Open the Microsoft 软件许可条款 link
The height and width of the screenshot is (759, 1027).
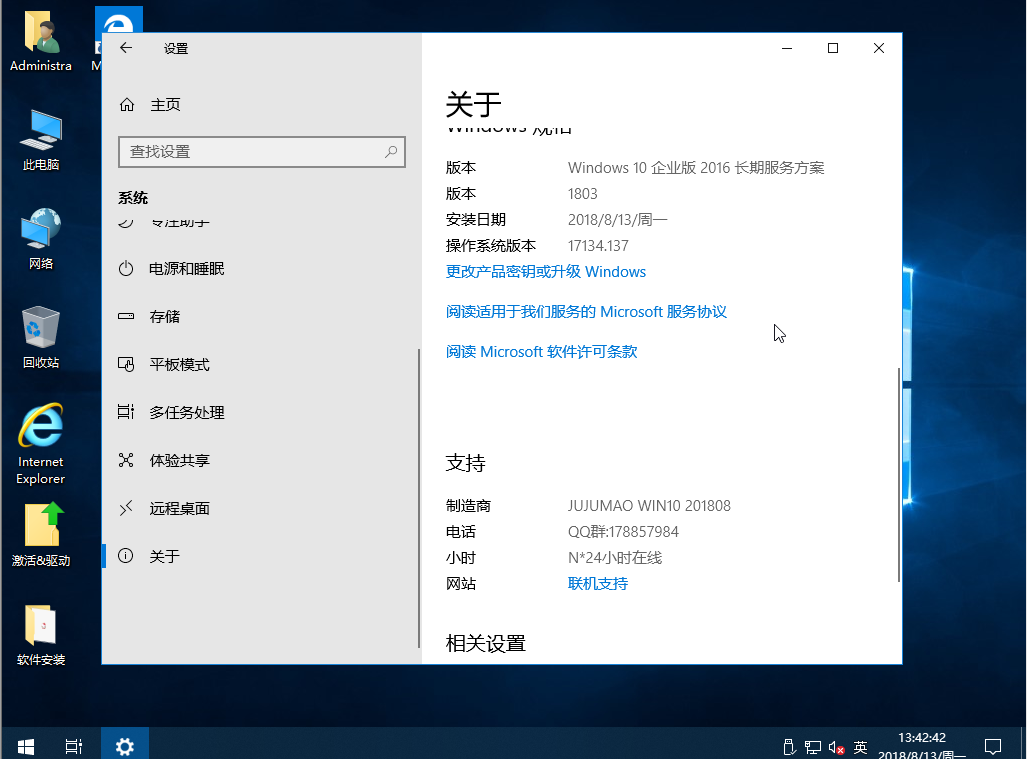pyautogui.click(x=542, y=352)
